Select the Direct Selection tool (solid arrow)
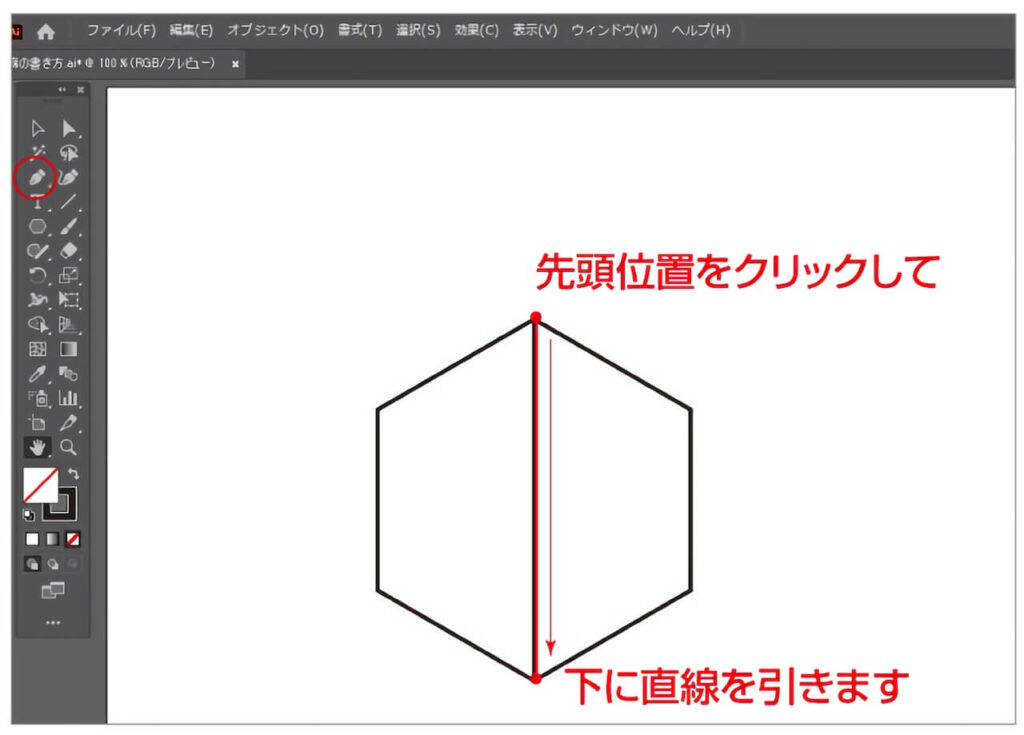Screen dimensions: 1024x735 coord(69,129)
